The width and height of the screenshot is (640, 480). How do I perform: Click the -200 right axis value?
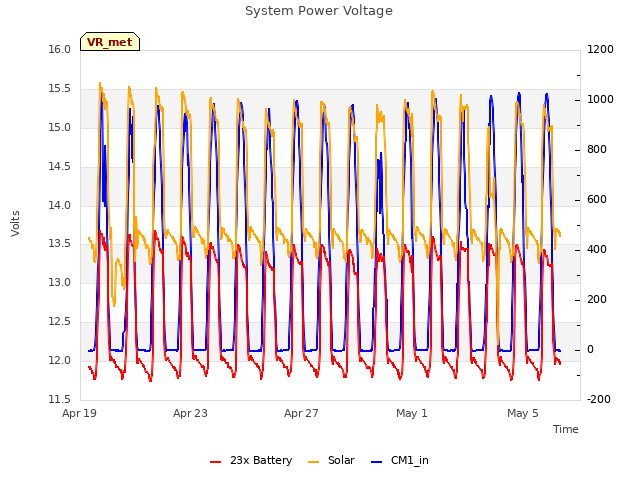[599, 399]
